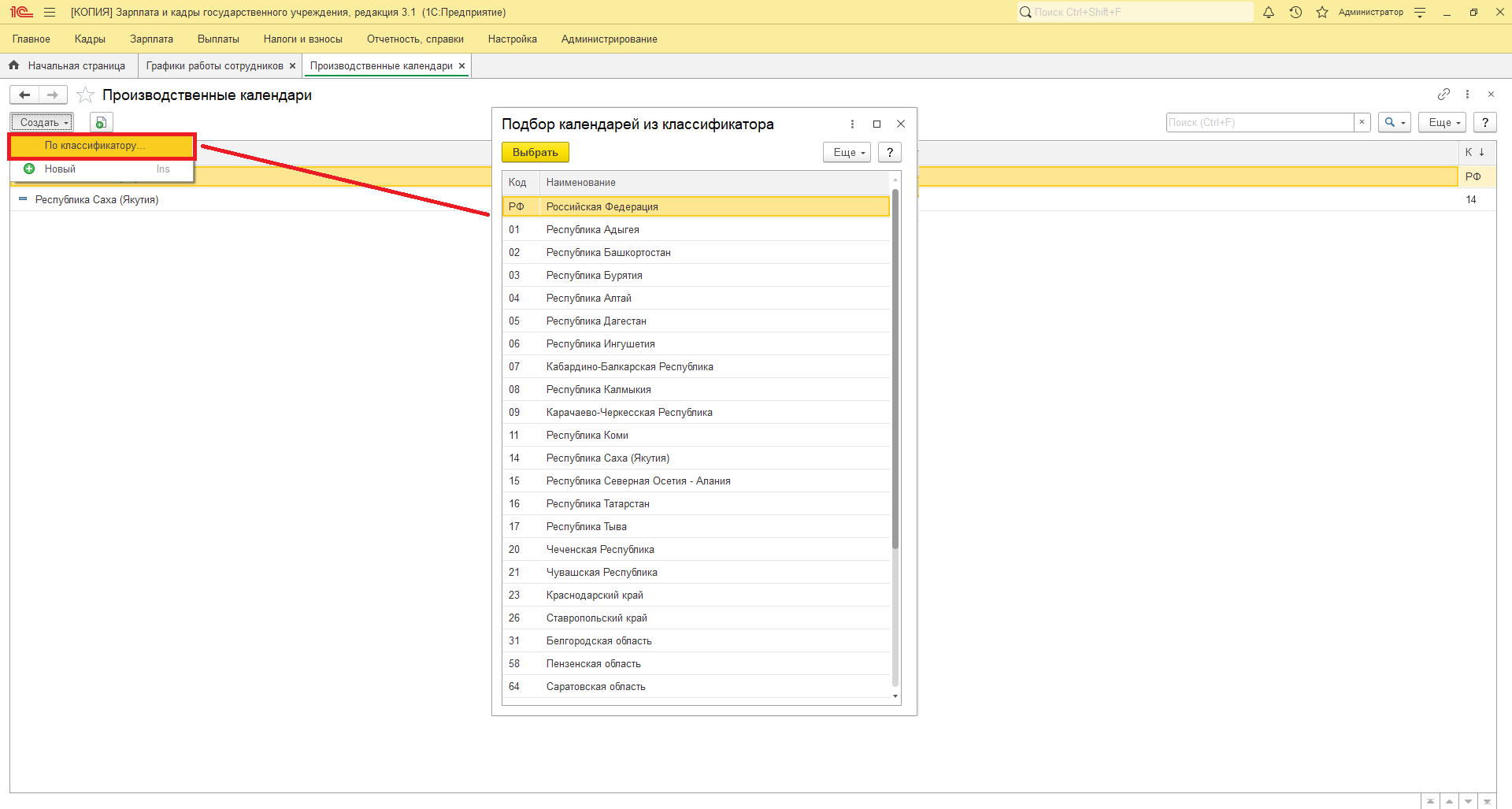Click the yellow Выбрать button
Screen dimensions: 1512x809
[x=535, y=152]
